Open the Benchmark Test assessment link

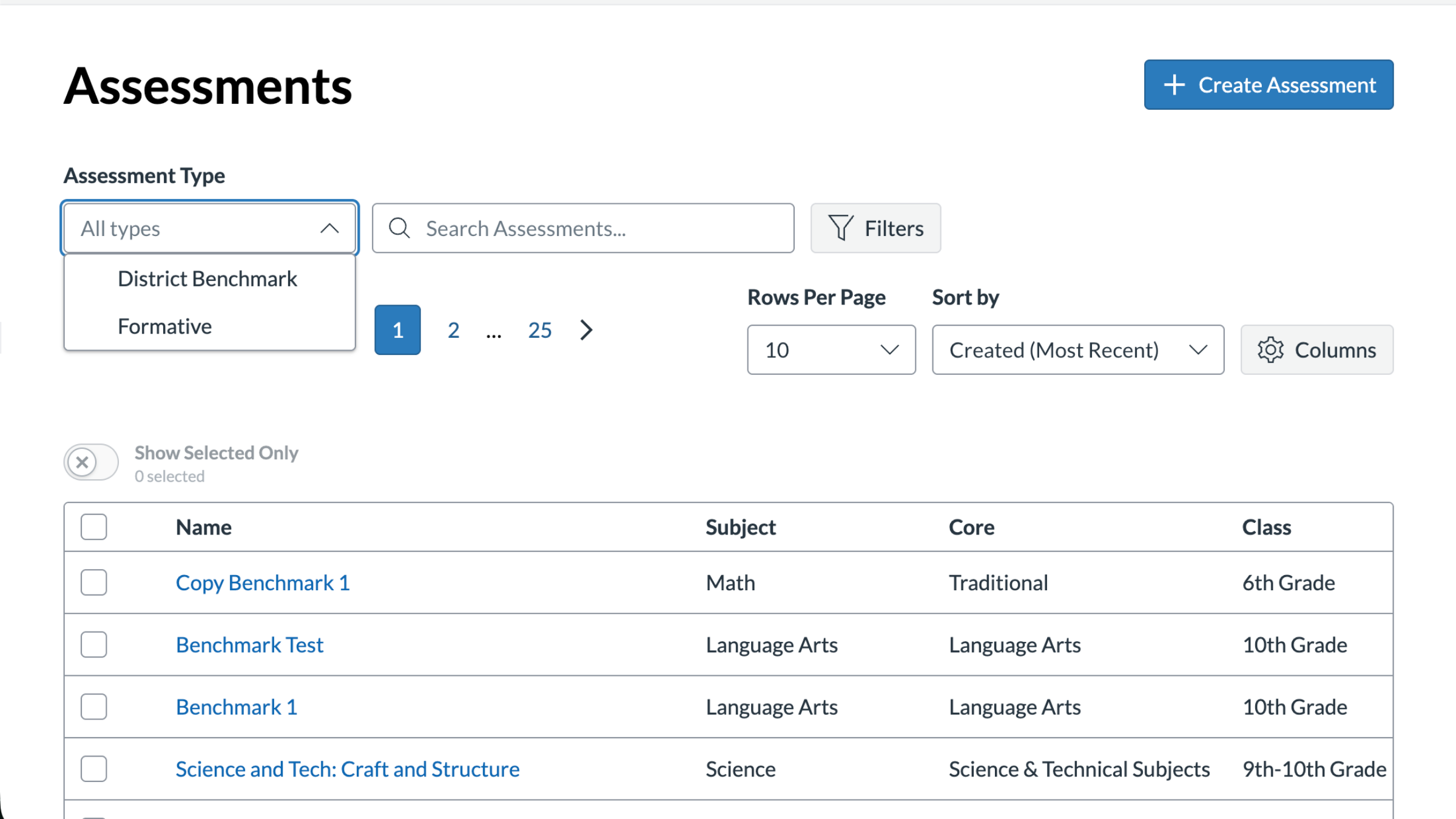click(x=249, y=645)
